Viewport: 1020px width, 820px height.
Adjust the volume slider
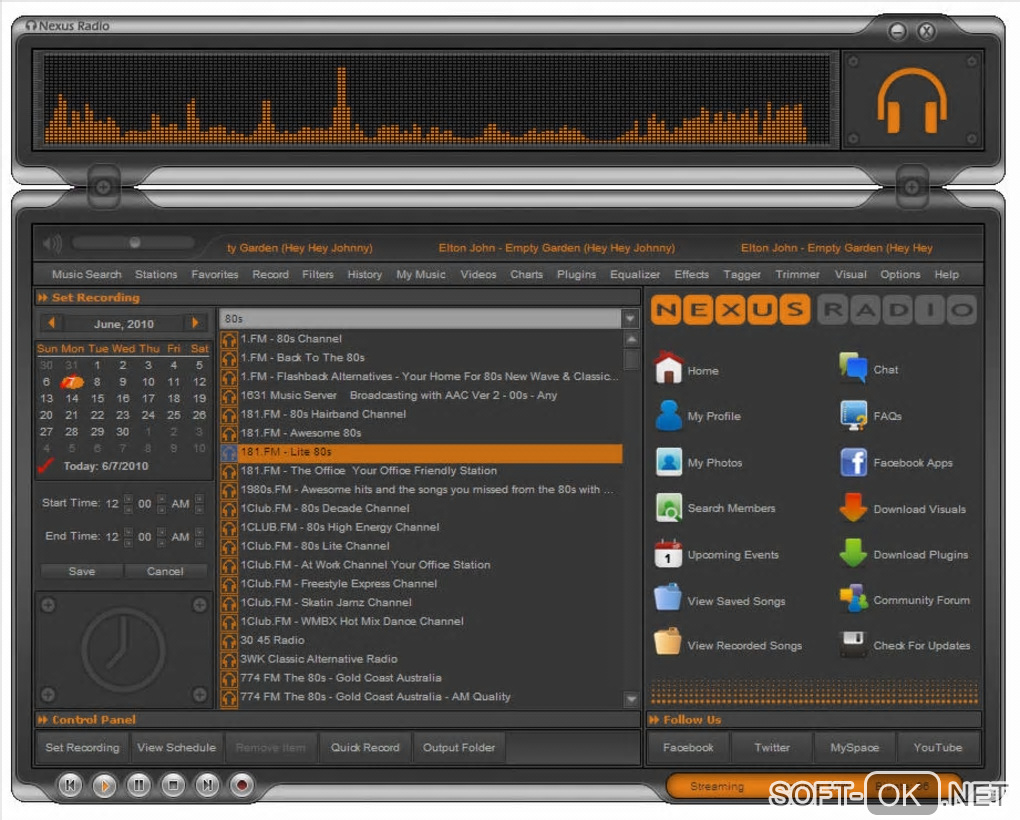pos(133,243)
